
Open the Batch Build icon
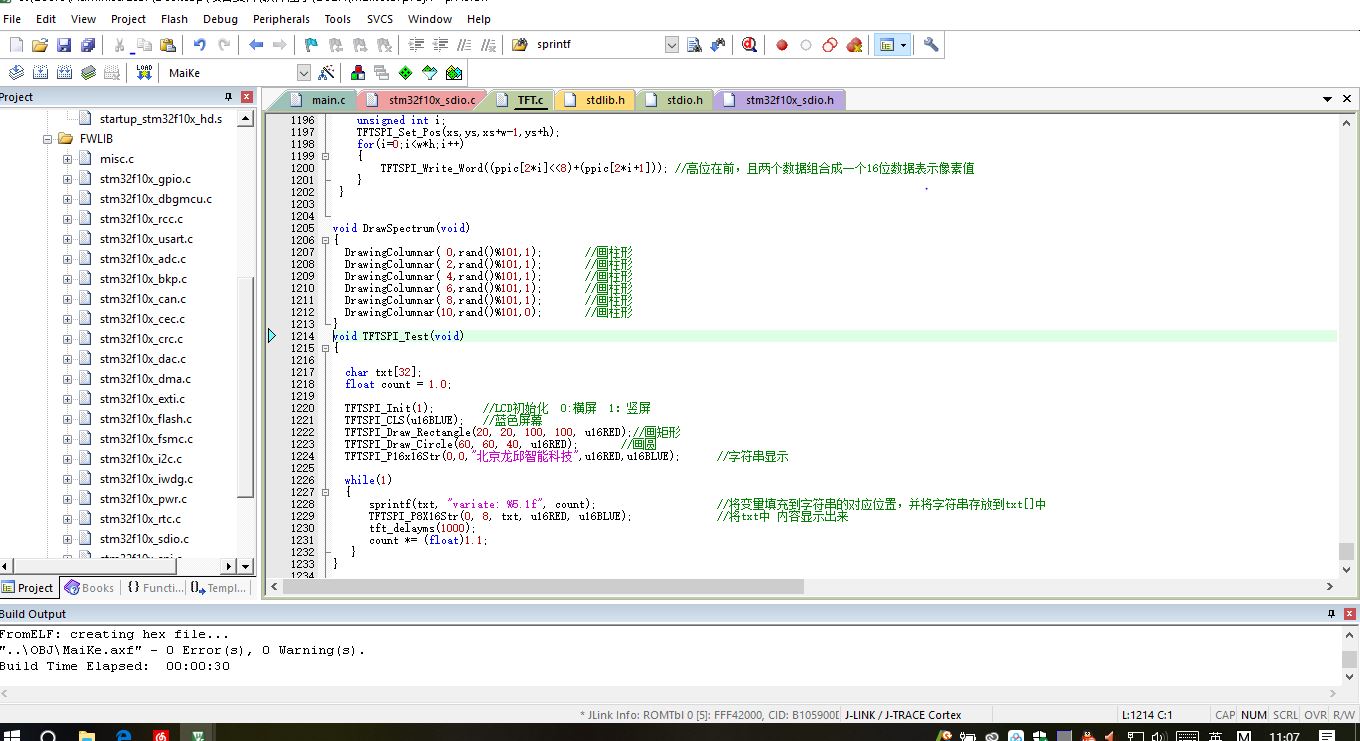(x=88, y=73)
